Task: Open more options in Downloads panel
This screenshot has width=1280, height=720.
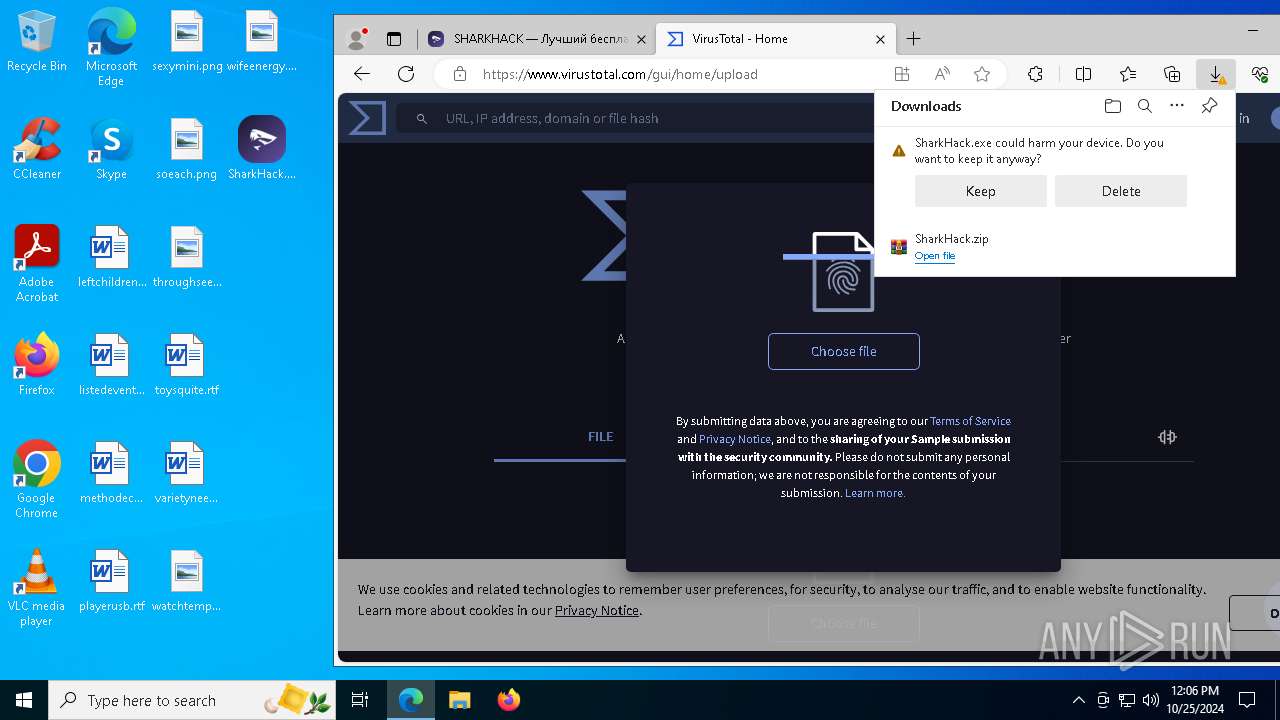Action: (1177, 106)
